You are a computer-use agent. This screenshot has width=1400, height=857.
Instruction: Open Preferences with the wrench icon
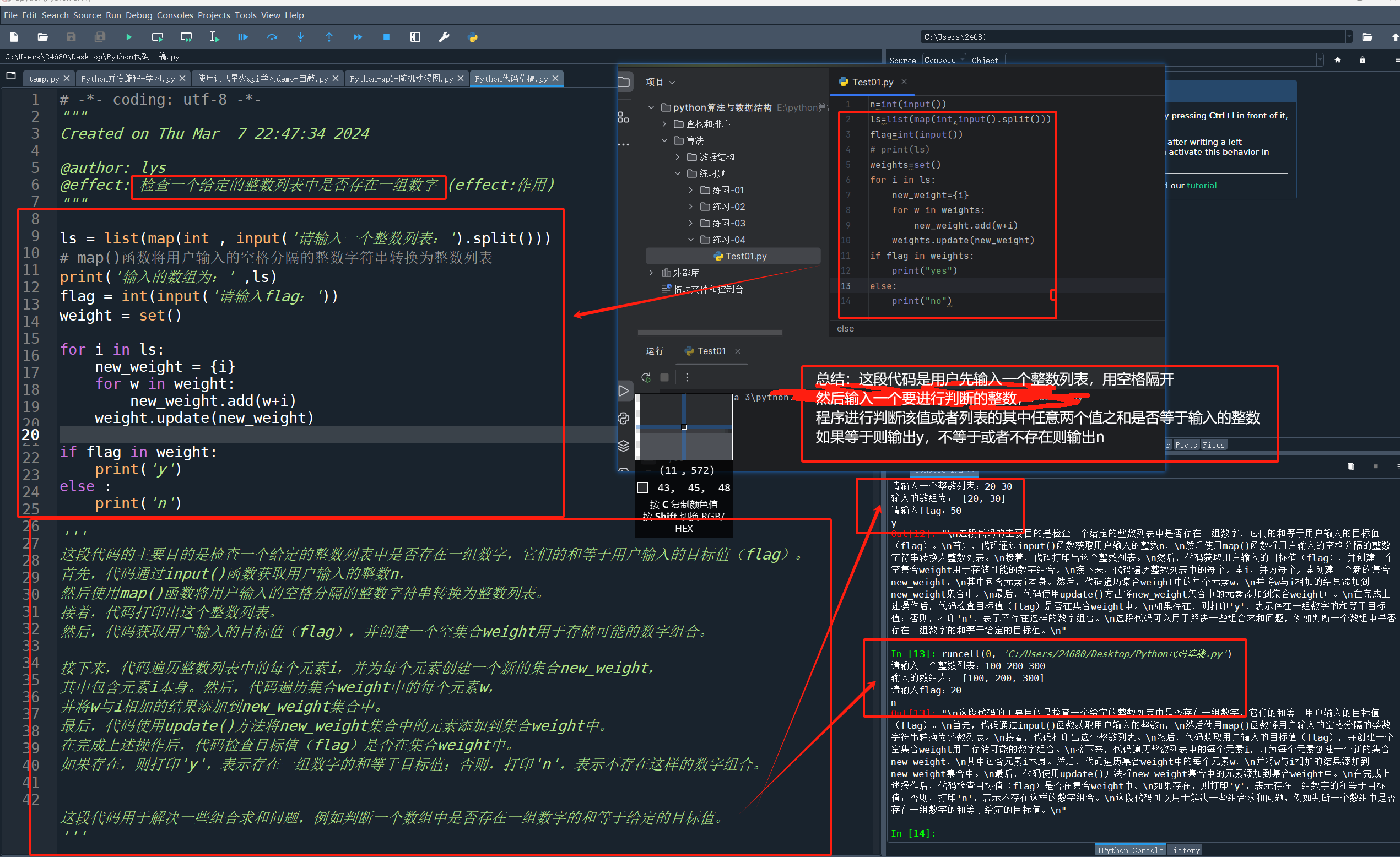pyautogui.click(x=444, y=37)
